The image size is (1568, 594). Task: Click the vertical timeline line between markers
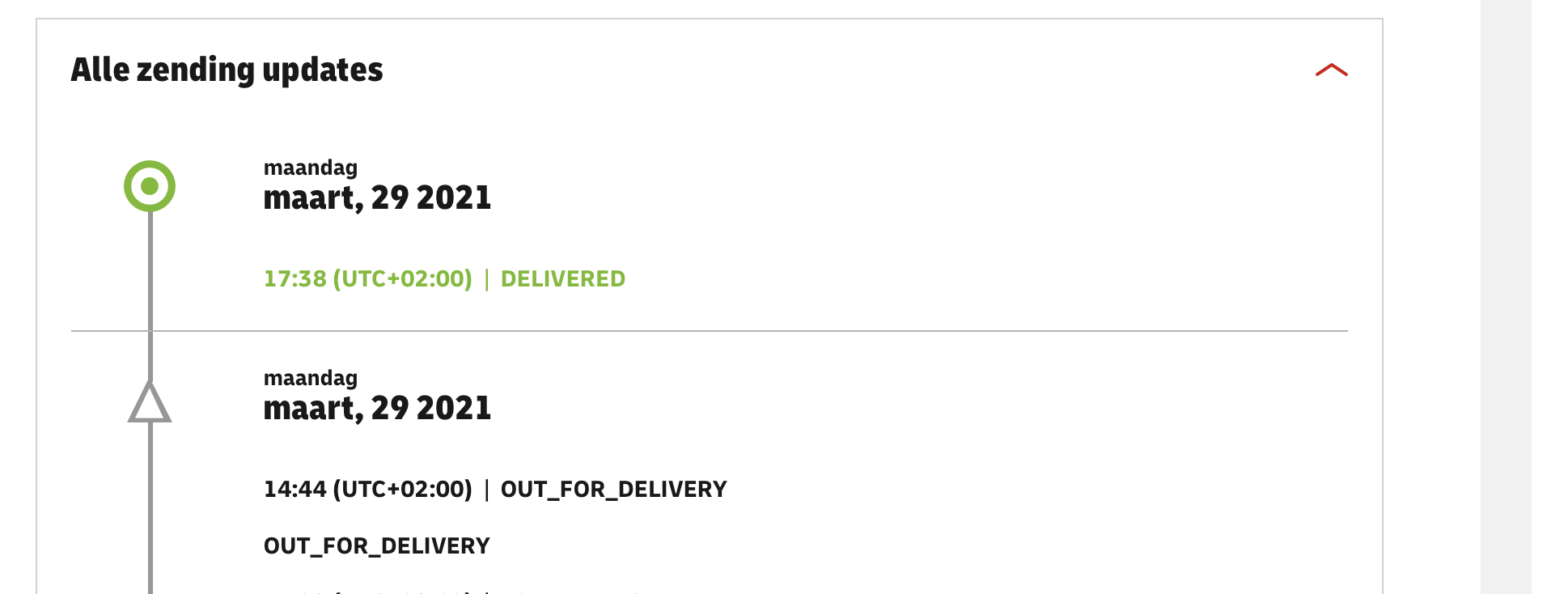[x=150, y=295]
